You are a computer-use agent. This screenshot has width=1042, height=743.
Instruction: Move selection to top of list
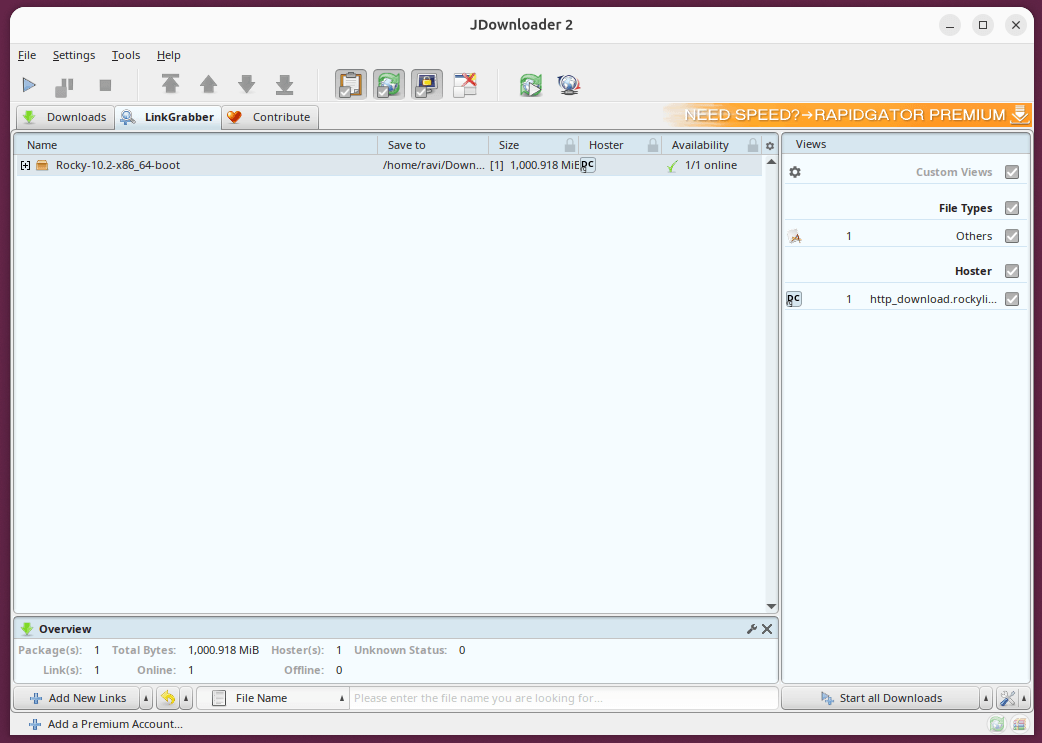coord(171,84)
